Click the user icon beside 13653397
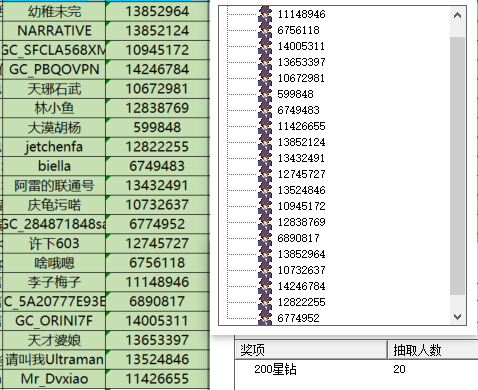Screen dimensions: 478x390 point(265,62)
